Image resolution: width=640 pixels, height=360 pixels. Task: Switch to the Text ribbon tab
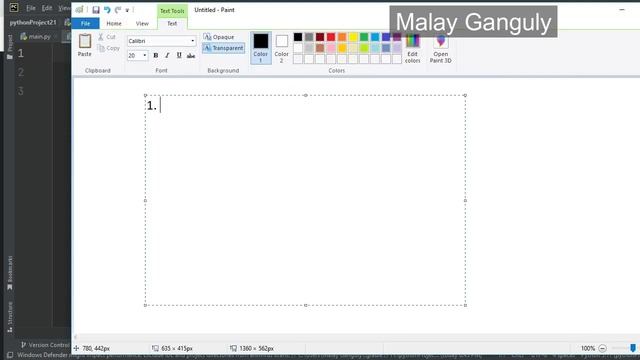[x=172, y=24]
